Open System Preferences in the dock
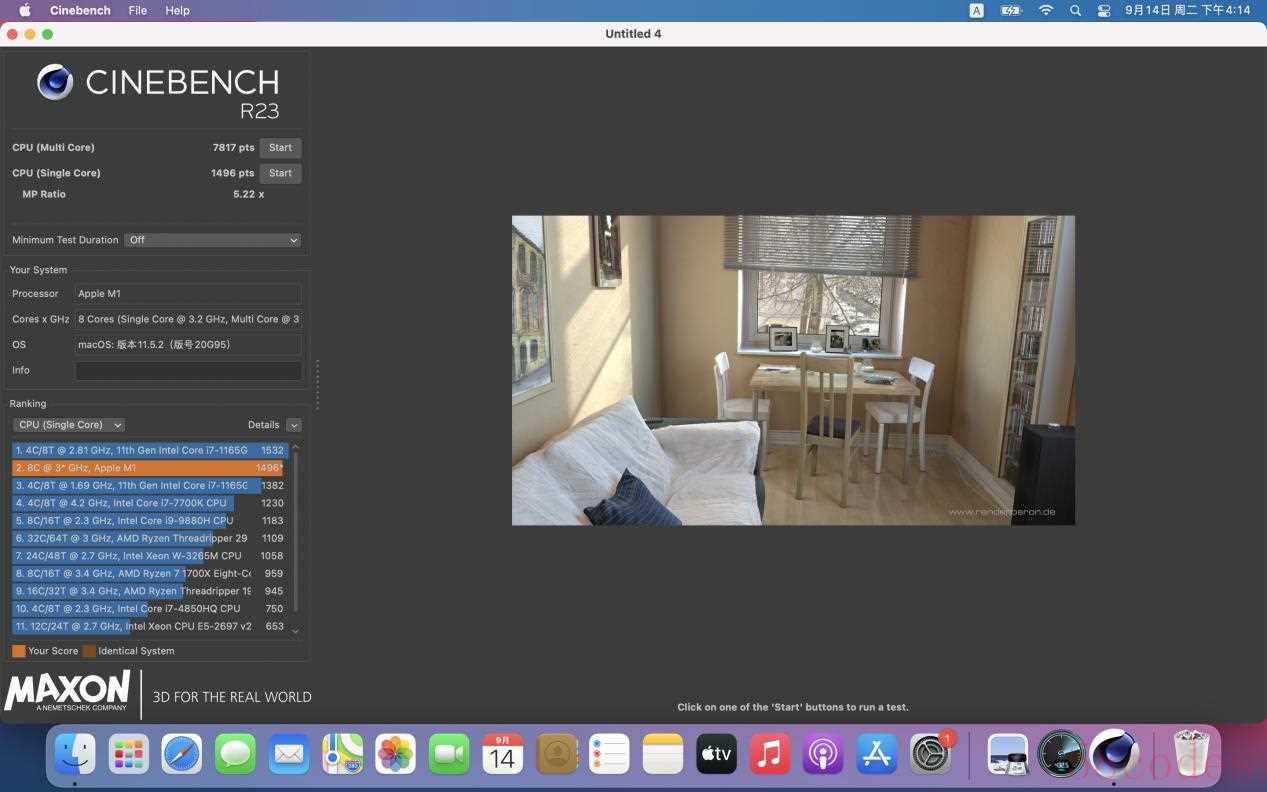The height and width of the screenshot is (792, 1267). point(930,754)
